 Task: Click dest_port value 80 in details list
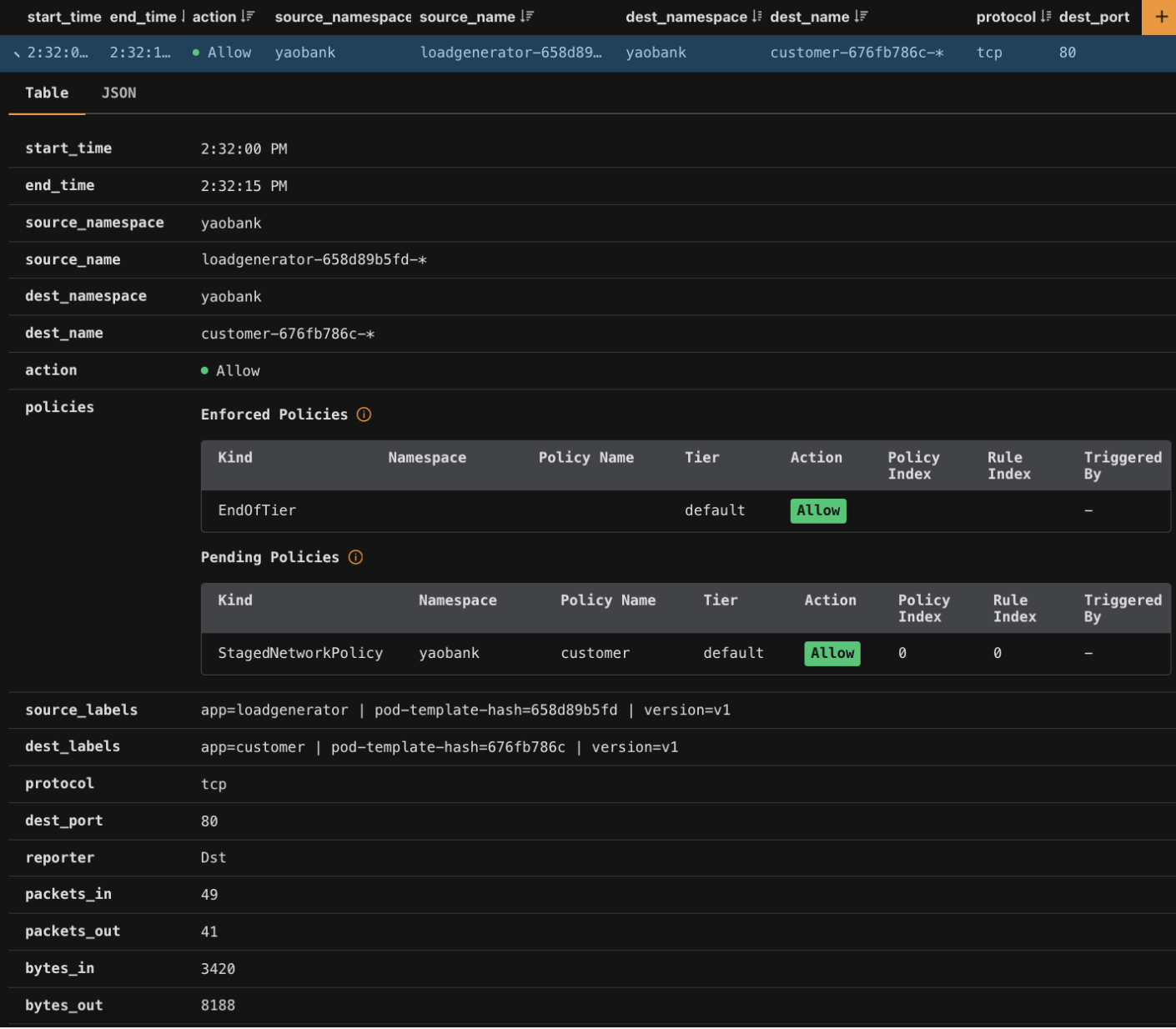click(x=209, y=821)
